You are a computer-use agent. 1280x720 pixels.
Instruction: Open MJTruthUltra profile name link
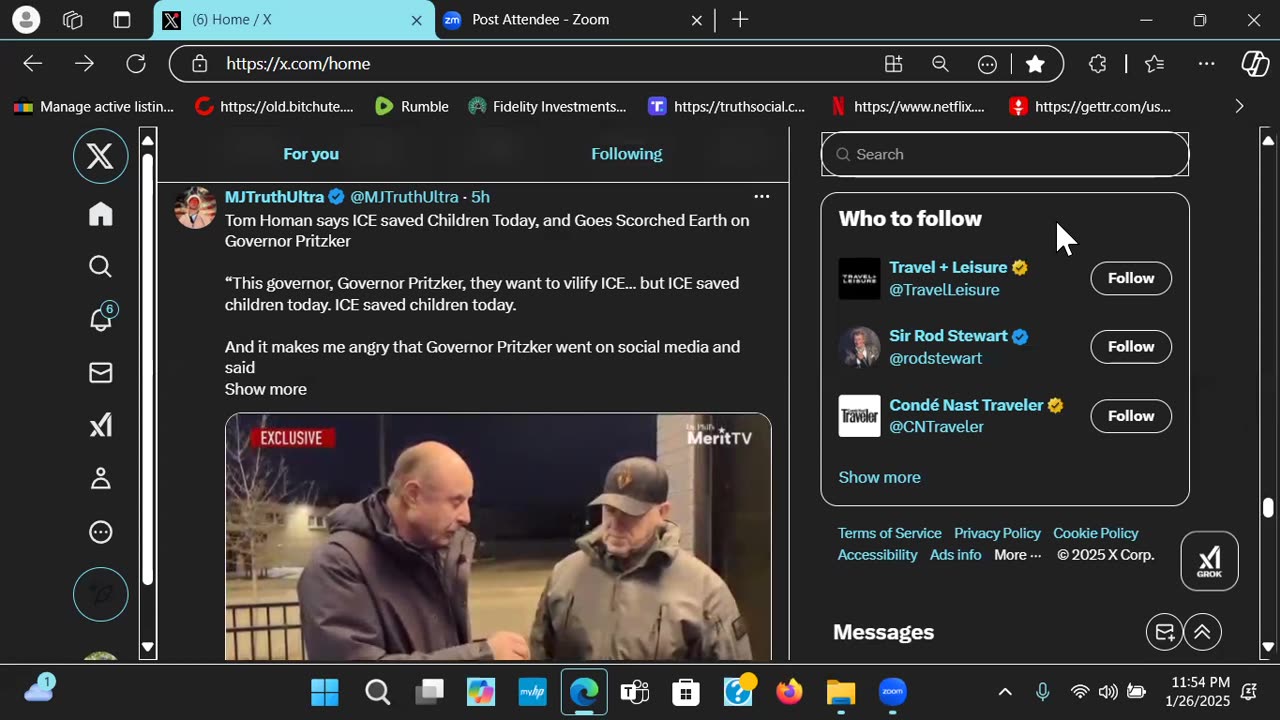tap(275, 197)
